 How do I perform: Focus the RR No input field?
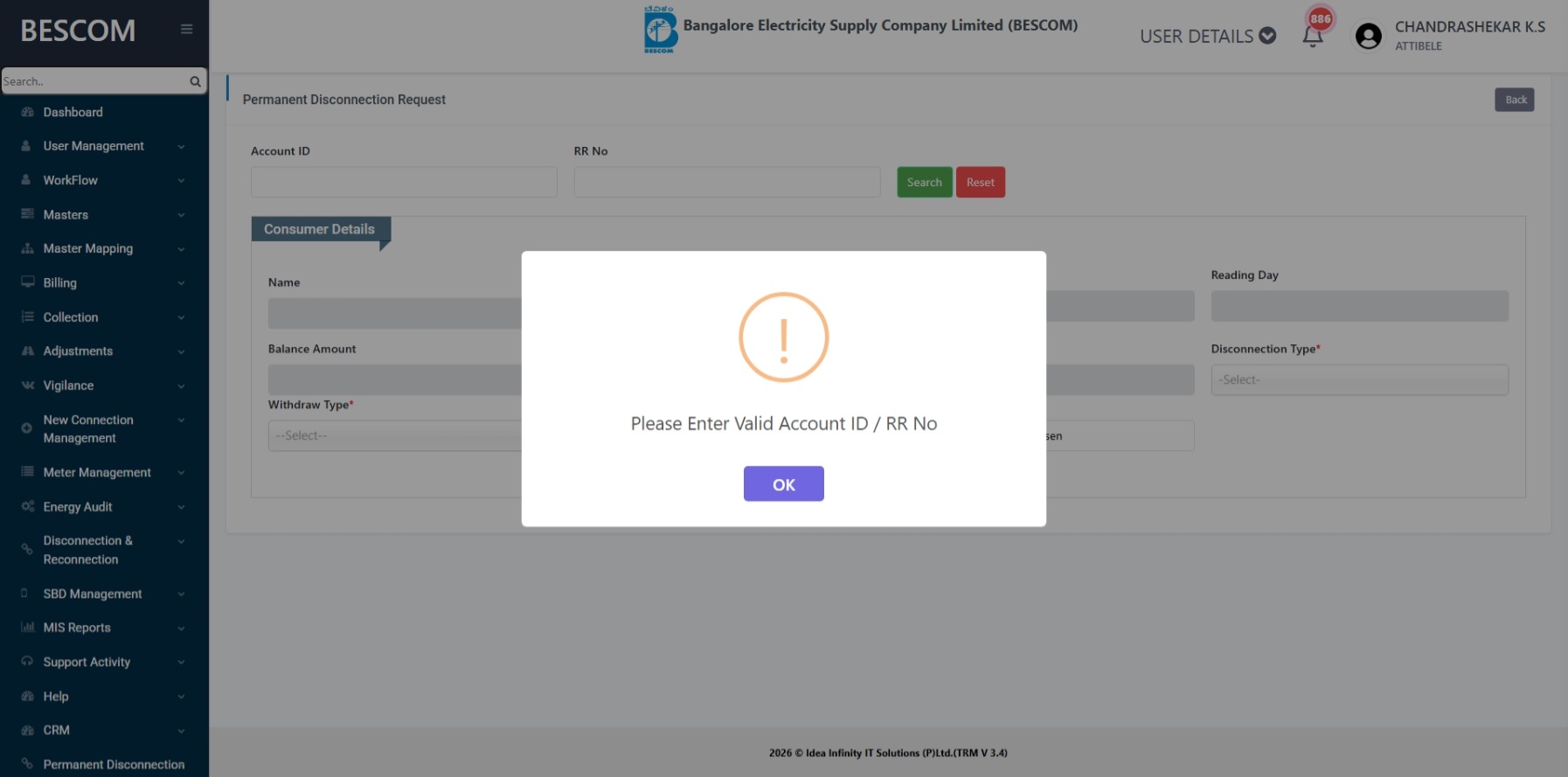coord(727,182)
